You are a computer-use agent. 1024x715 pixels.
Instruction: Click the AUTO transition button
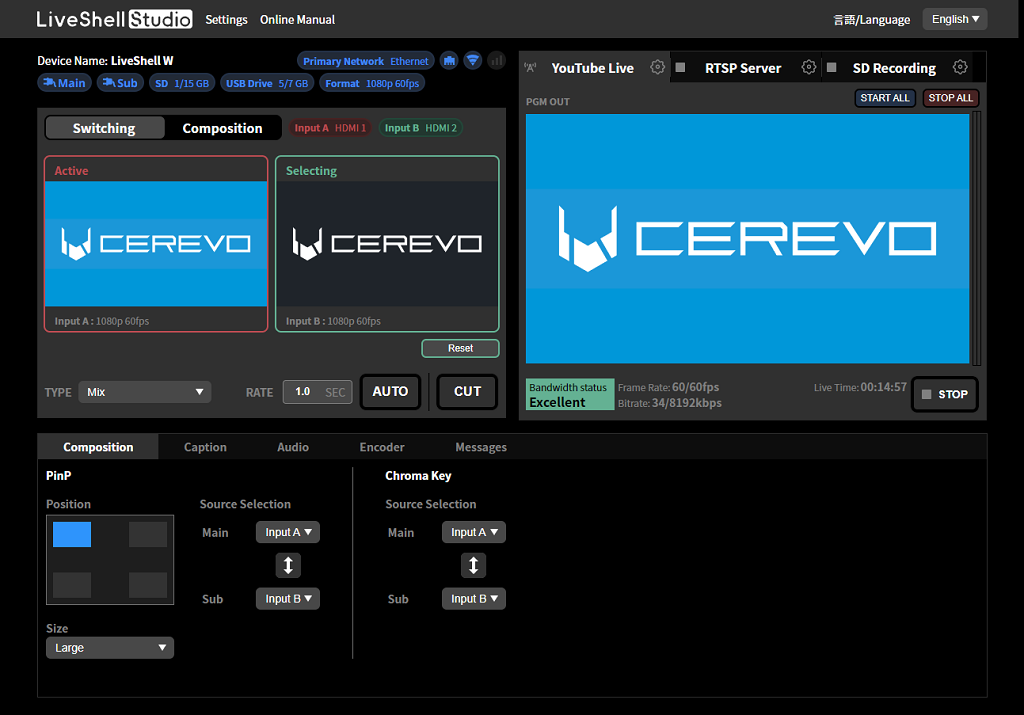click(390, 392)
